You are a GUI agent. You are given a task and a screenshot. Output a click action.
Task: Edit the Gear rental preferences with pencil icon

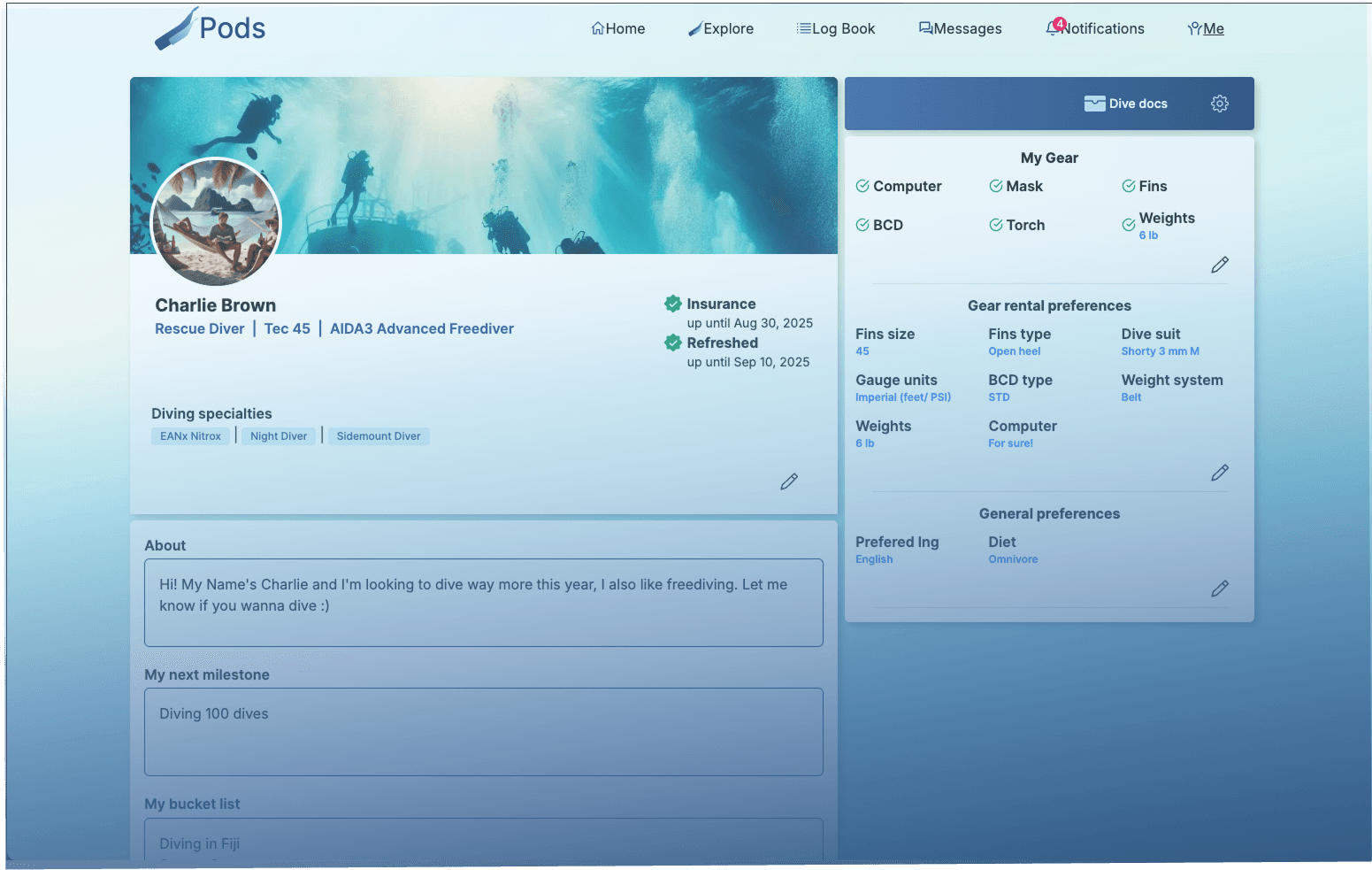click(x=1220, y=473)
